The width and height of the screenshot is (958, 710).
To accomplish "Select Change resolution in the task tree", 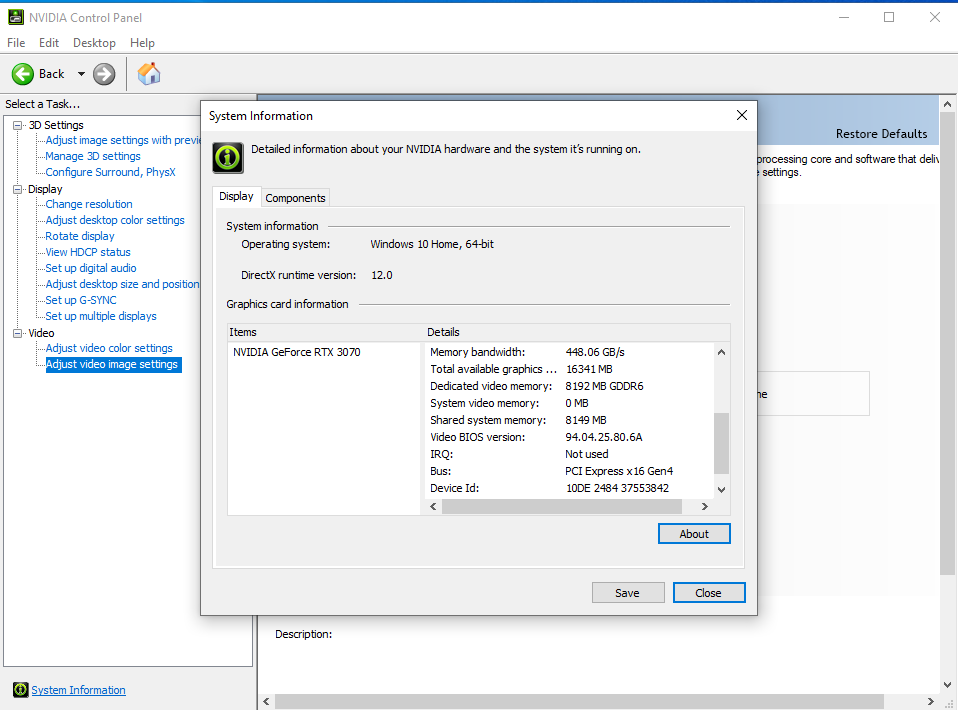I will coord(89,204).
